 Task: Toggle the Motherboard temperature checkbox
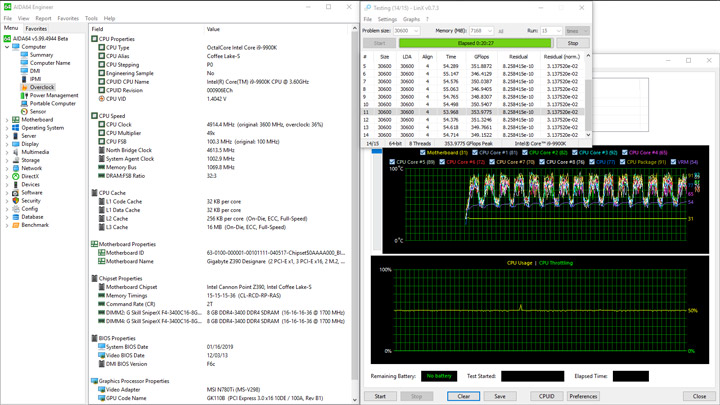(424, 153)
